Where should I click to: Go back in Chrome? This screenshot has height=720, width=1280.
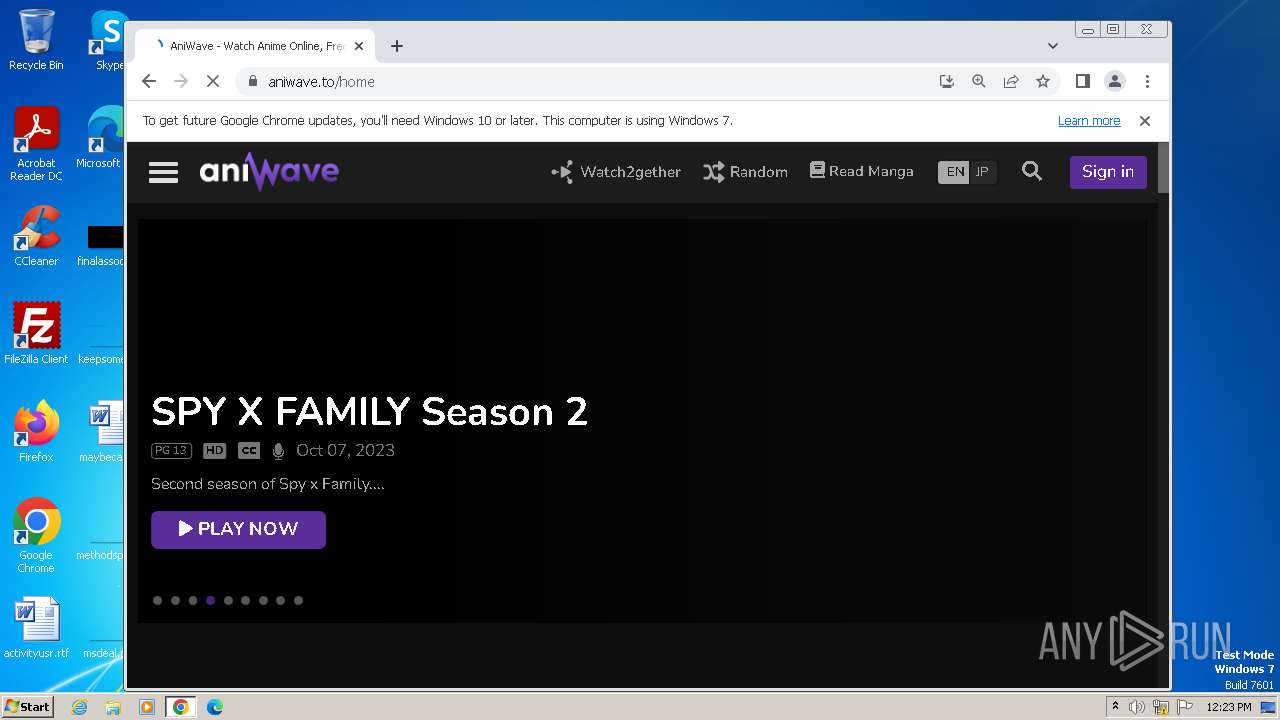click(x=149, y=82)
